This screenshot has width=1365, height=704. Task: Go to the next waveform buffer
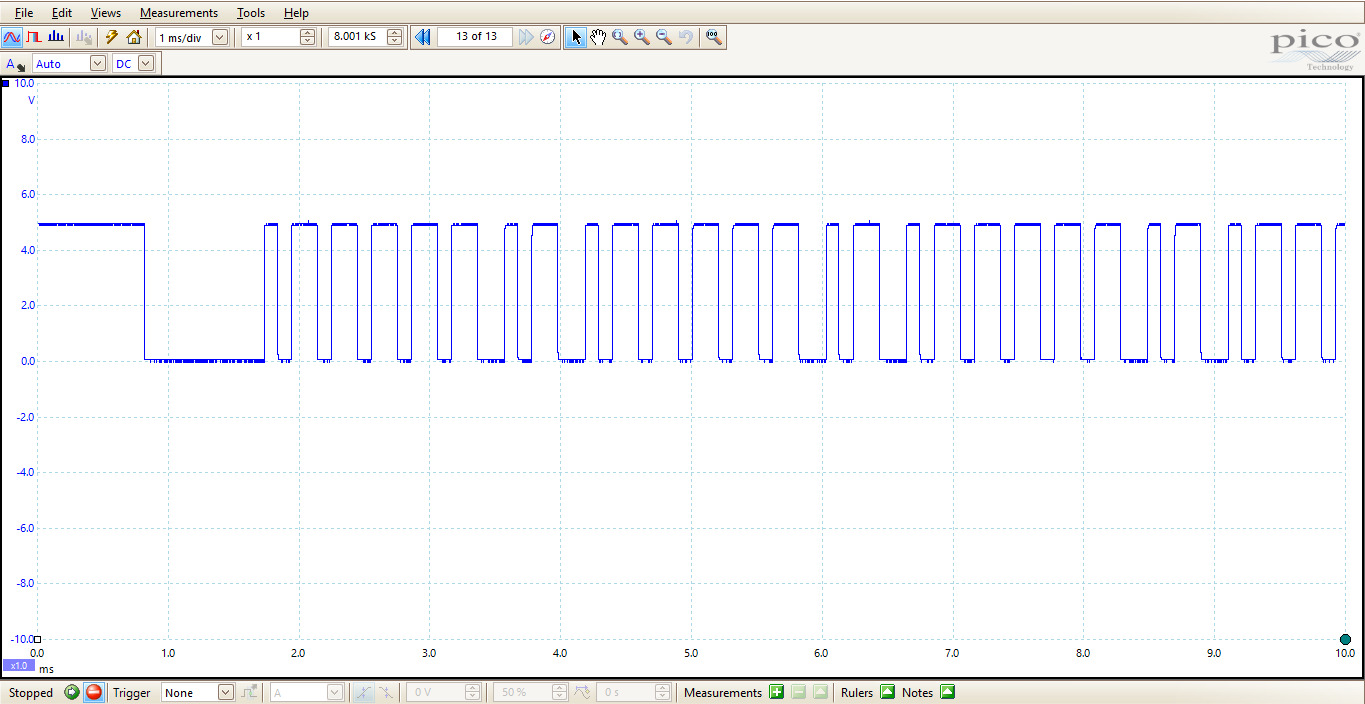526,37
